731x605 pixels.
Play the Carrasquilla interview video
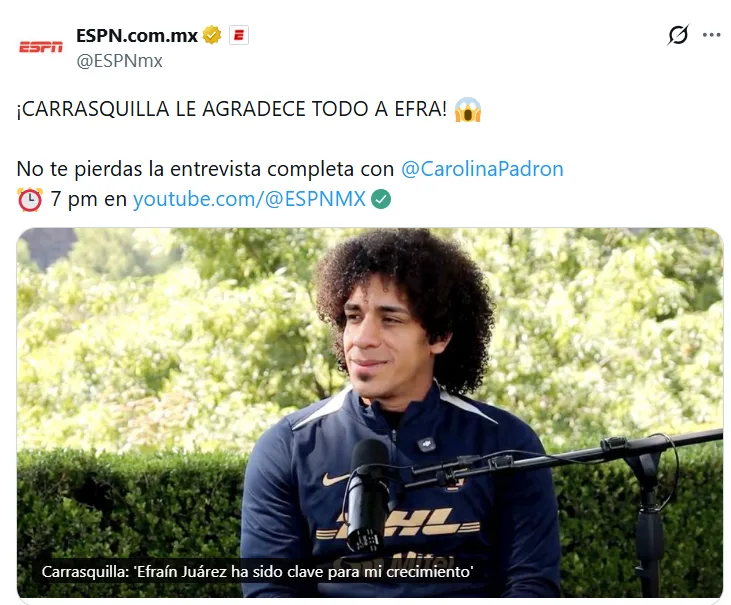370,412
